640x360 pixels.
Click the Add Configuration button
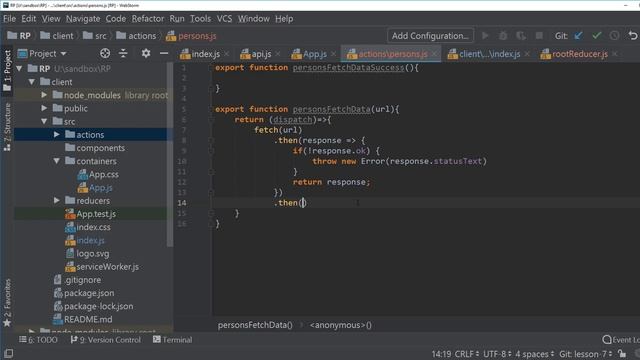pos(430,36)
